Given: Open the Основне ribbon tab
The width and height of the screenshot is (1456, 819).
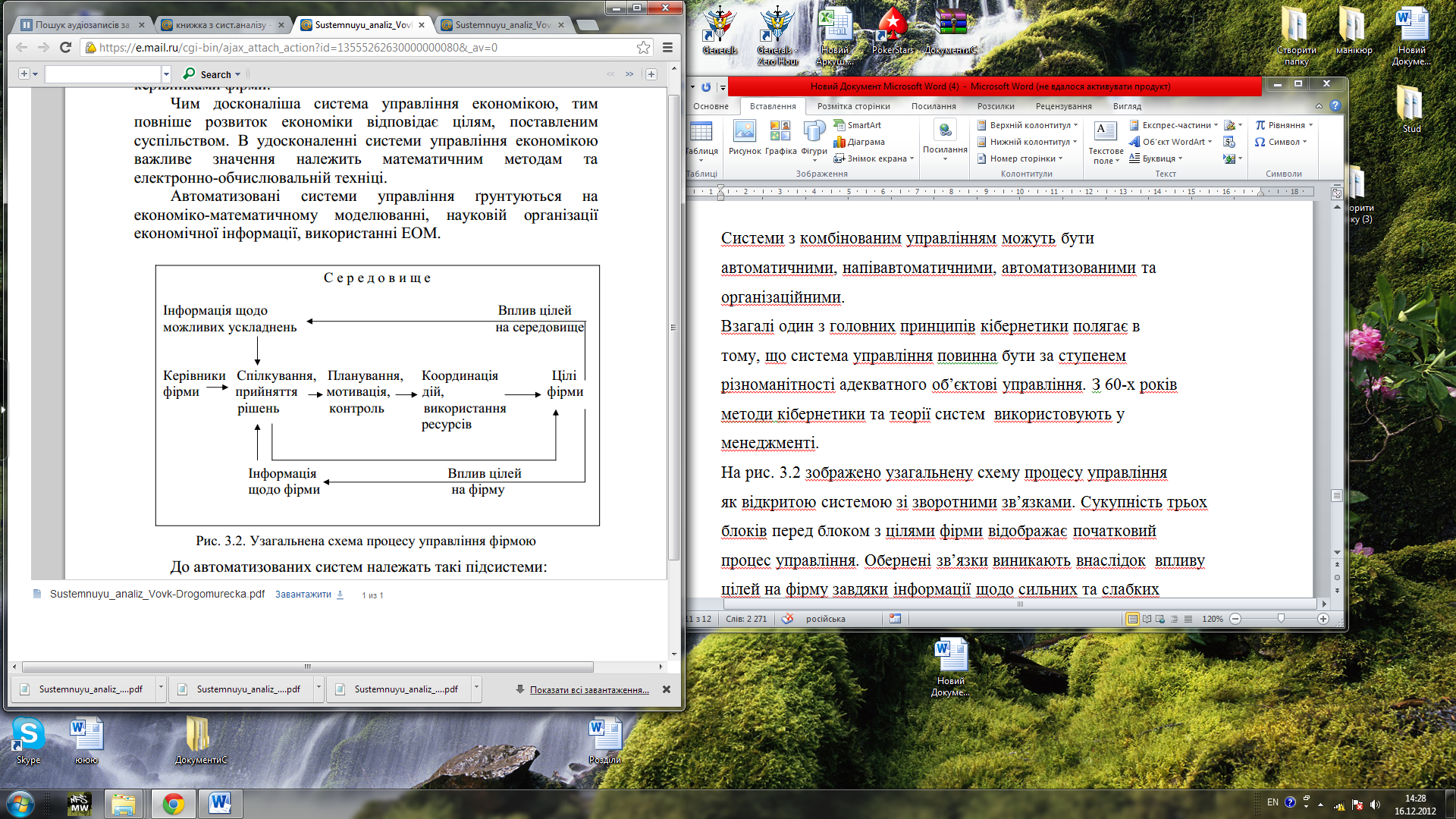Looking at the screenshot, I should tap(711, 106).
